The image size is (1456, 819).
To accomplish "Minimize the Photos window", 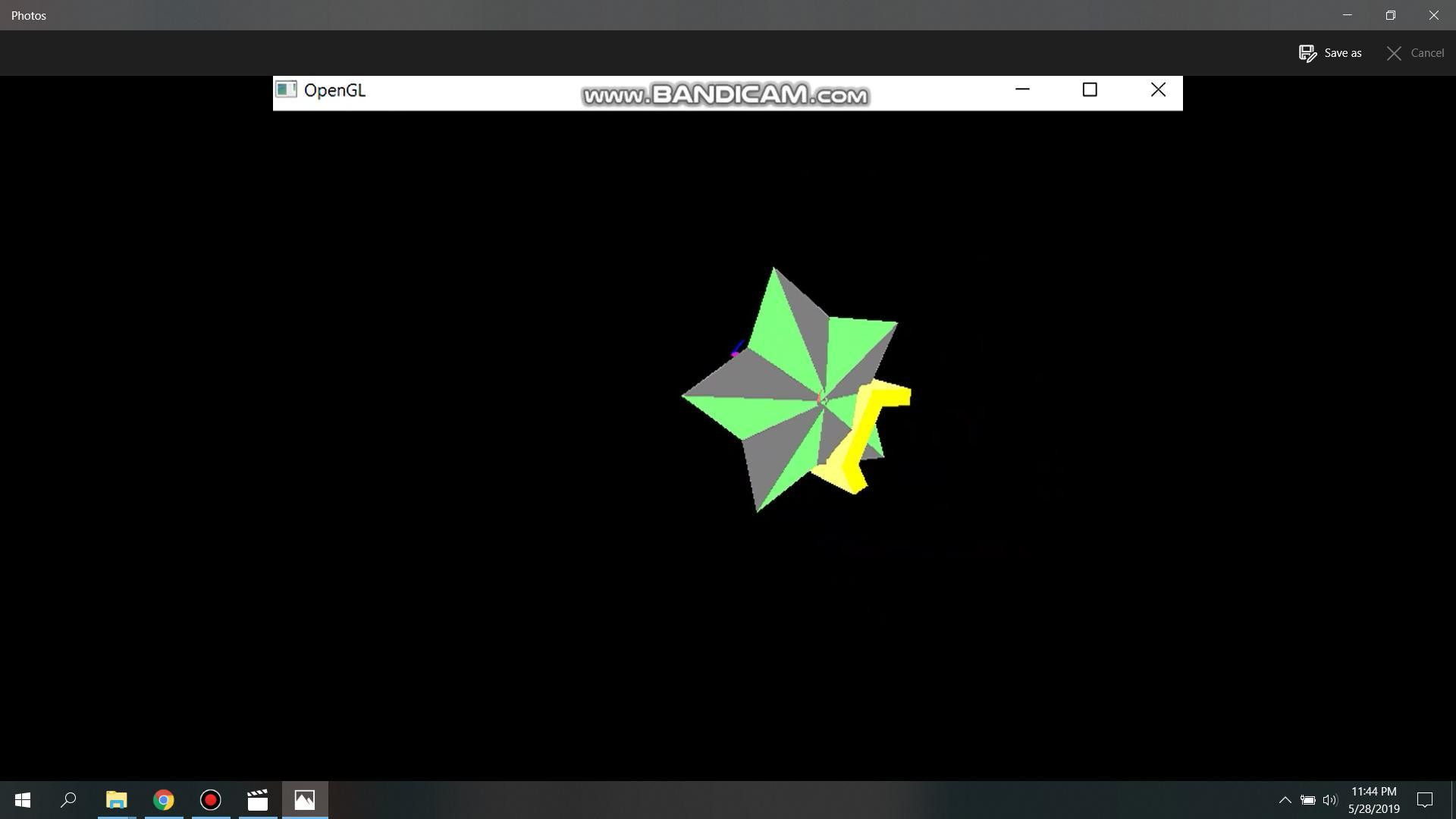I will [x=1348, y=15].
